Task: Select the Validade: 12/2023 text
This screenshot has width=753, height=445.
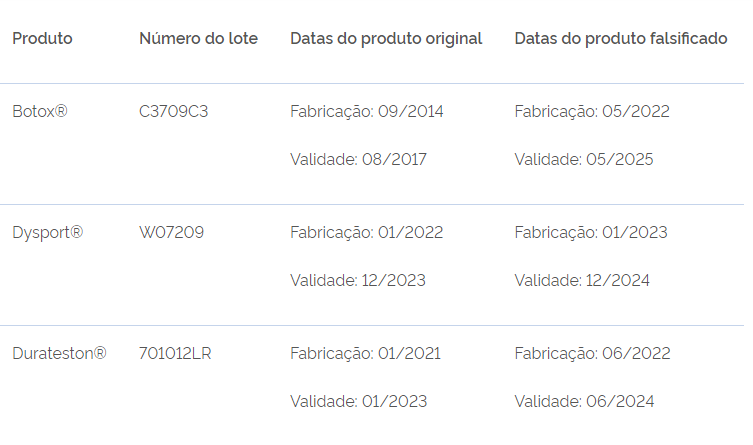Action: tap(357, 280)
